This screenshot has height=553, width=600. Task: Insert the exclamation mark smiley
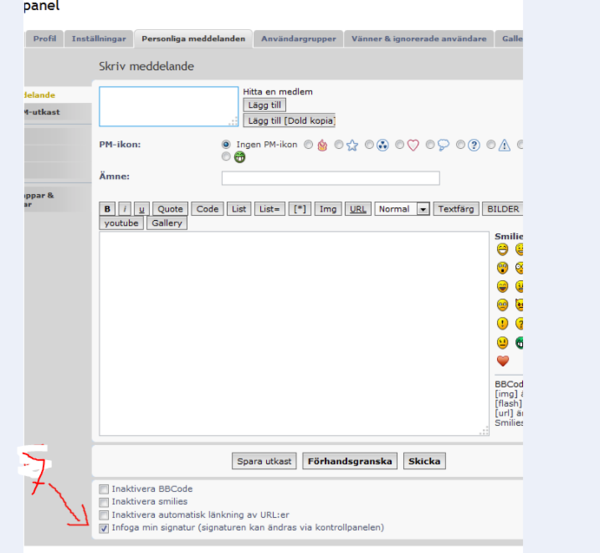pos(502,323)
